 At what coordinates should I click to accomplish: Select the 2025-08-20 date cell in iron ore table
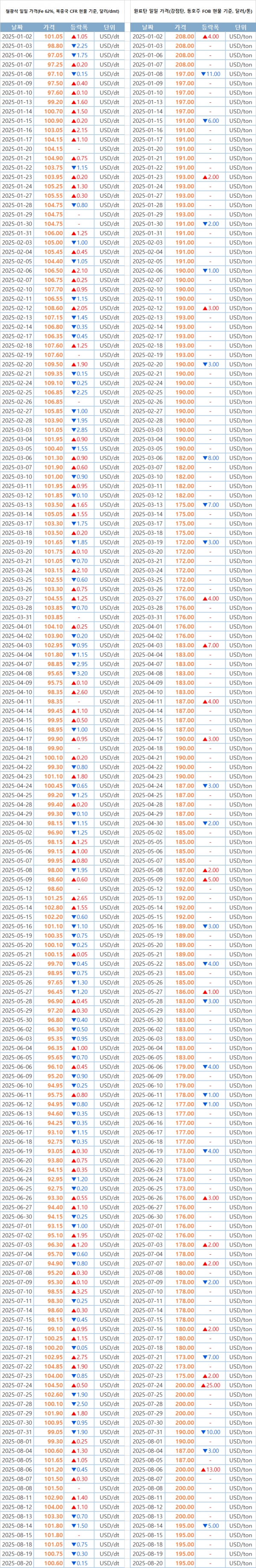point(17,1562)
